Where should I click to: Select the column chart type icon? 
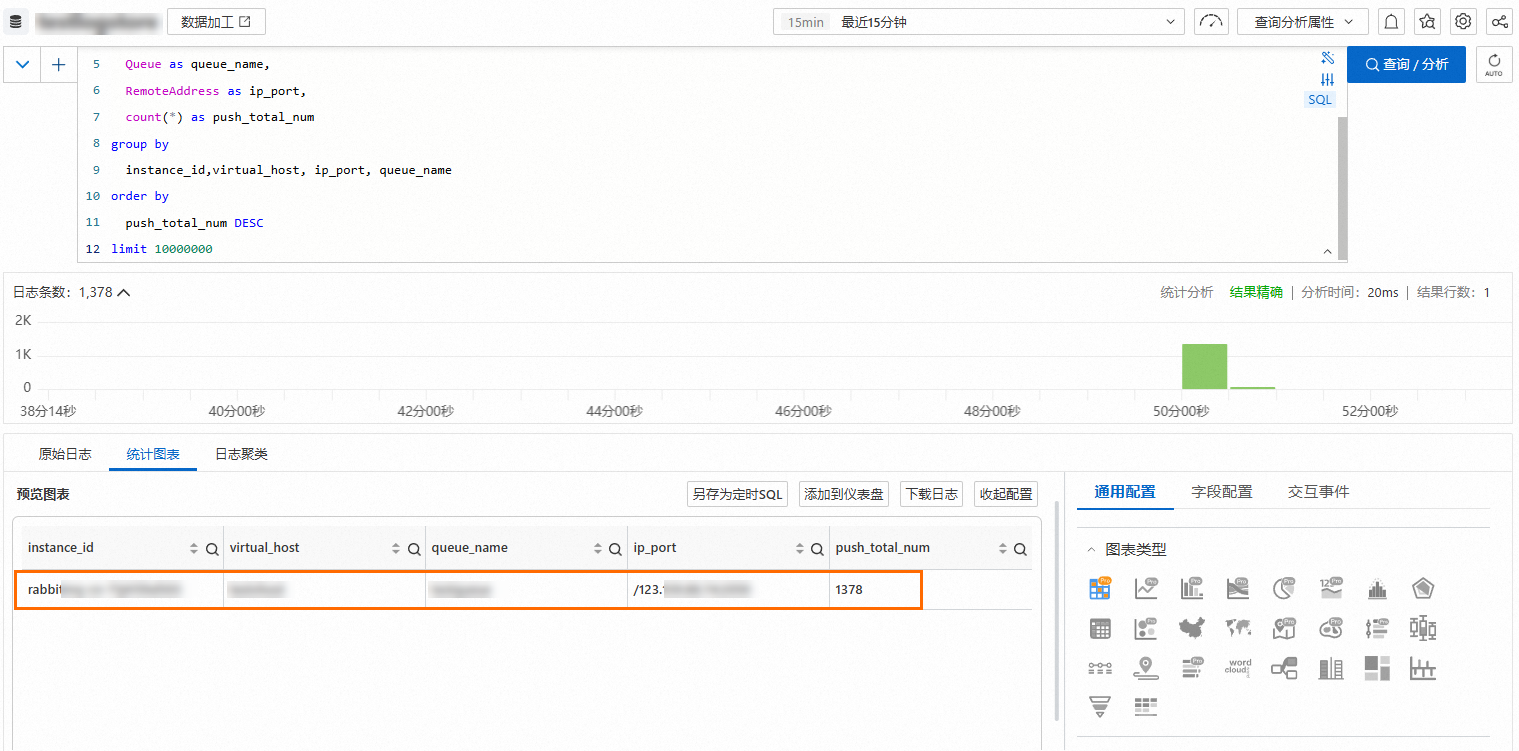click(x=1192, y=589)
